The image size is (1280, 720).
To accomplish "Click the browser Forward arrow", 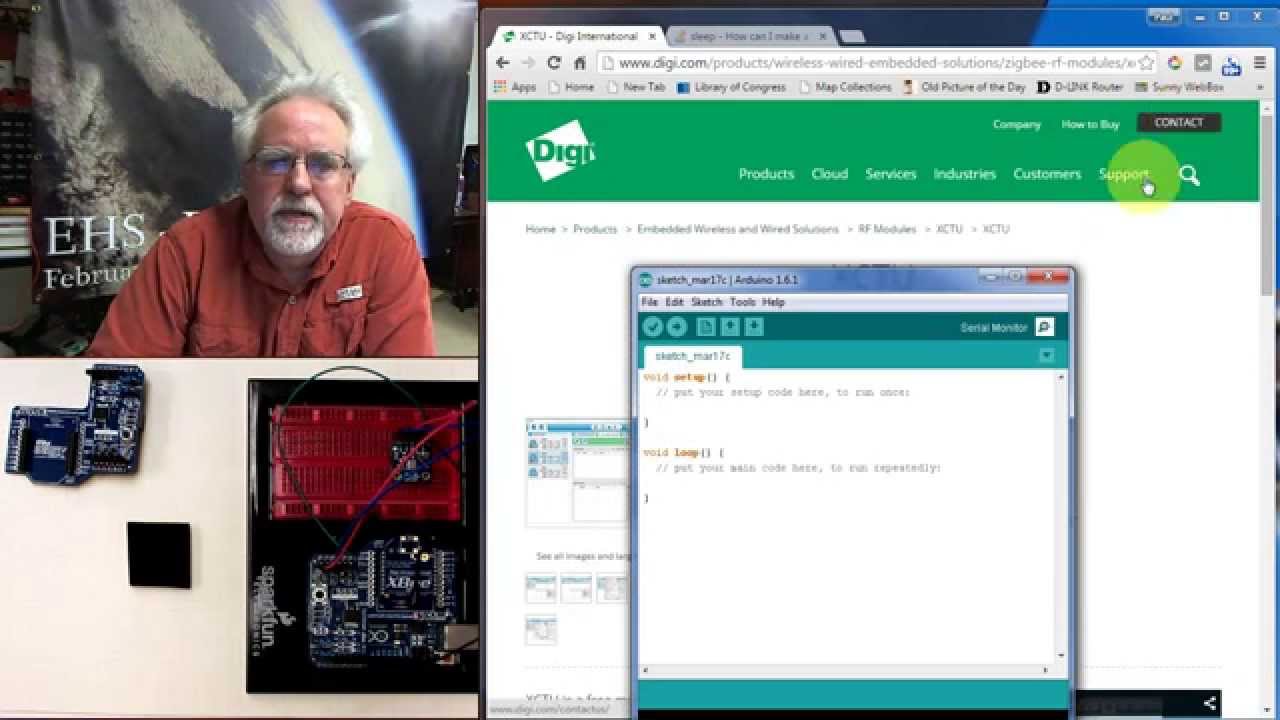I will tap(528, 63).
